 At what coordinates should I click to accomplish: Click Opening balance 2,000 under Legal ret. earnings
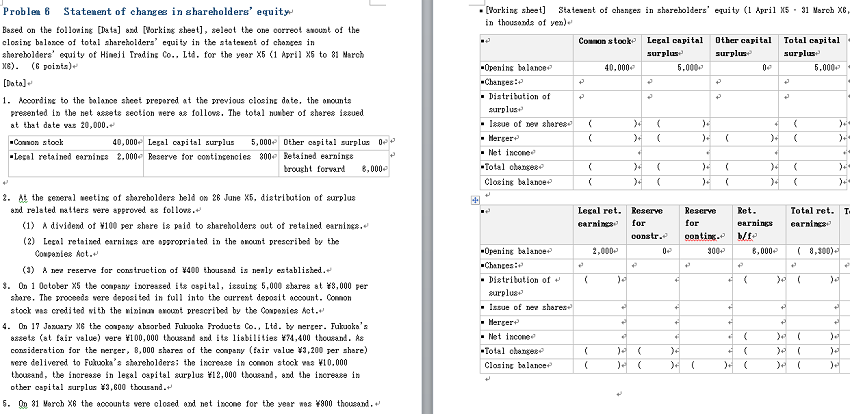pos(600,251)
